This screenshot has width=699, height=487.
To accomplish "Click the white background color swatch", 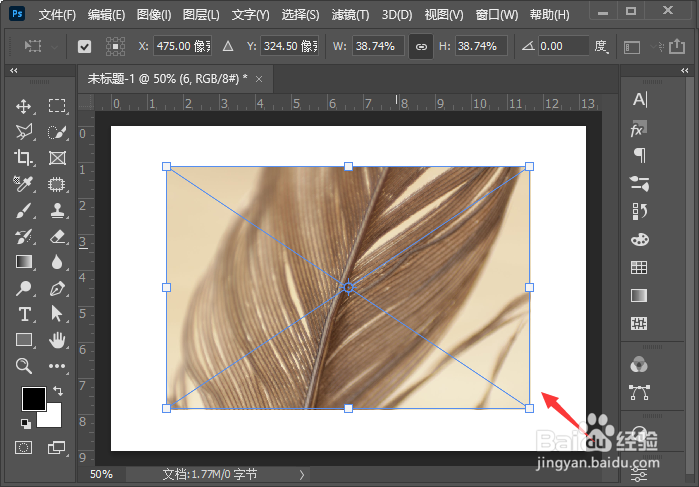I will (53, 418).
